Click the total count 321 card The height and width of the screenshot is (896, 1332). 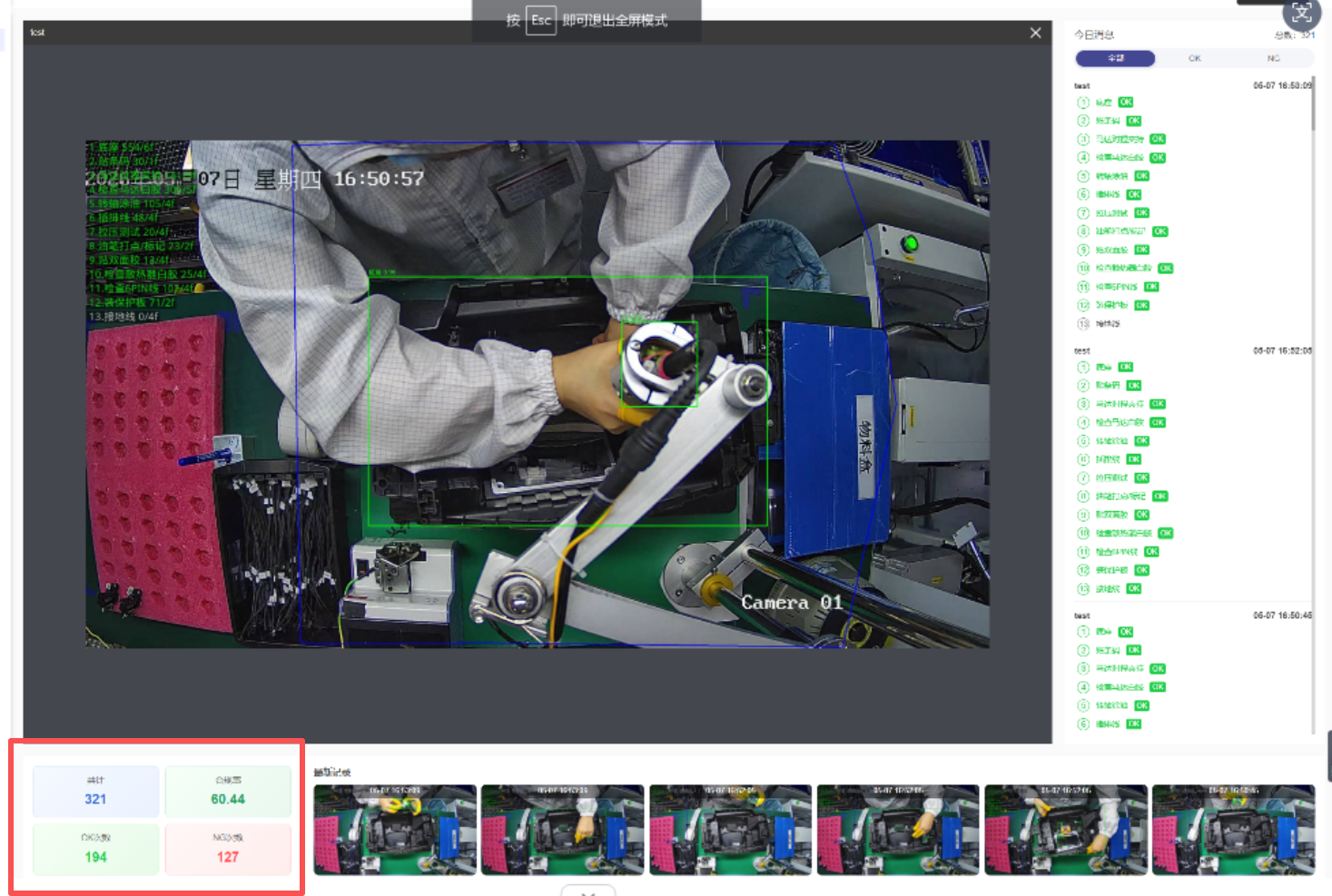(95, 792)
